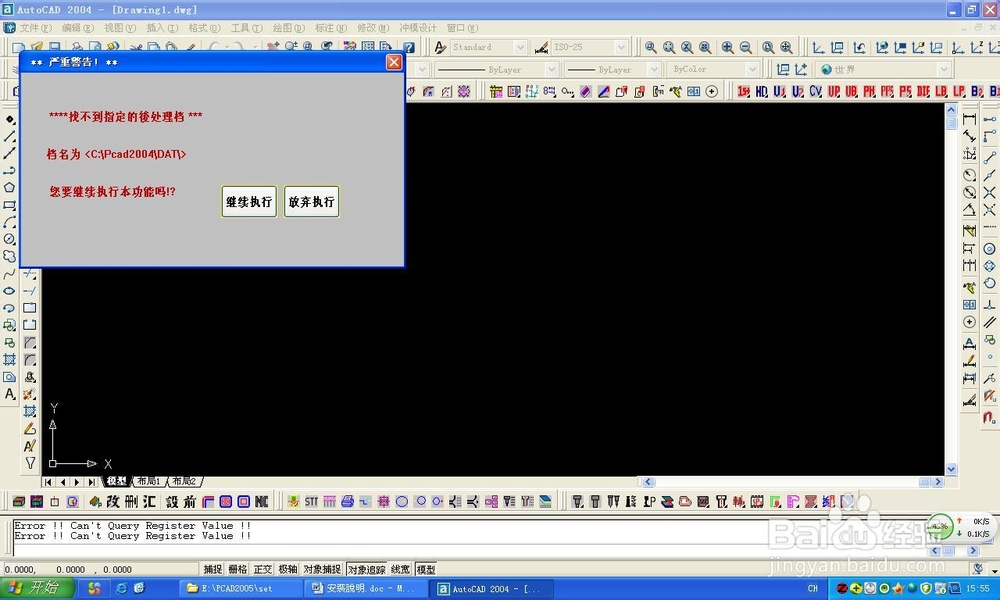Toggle 捕捉 snap in status bar
Image resolution: width=1000 pixels, height=600 pixels.
[212, 569]
